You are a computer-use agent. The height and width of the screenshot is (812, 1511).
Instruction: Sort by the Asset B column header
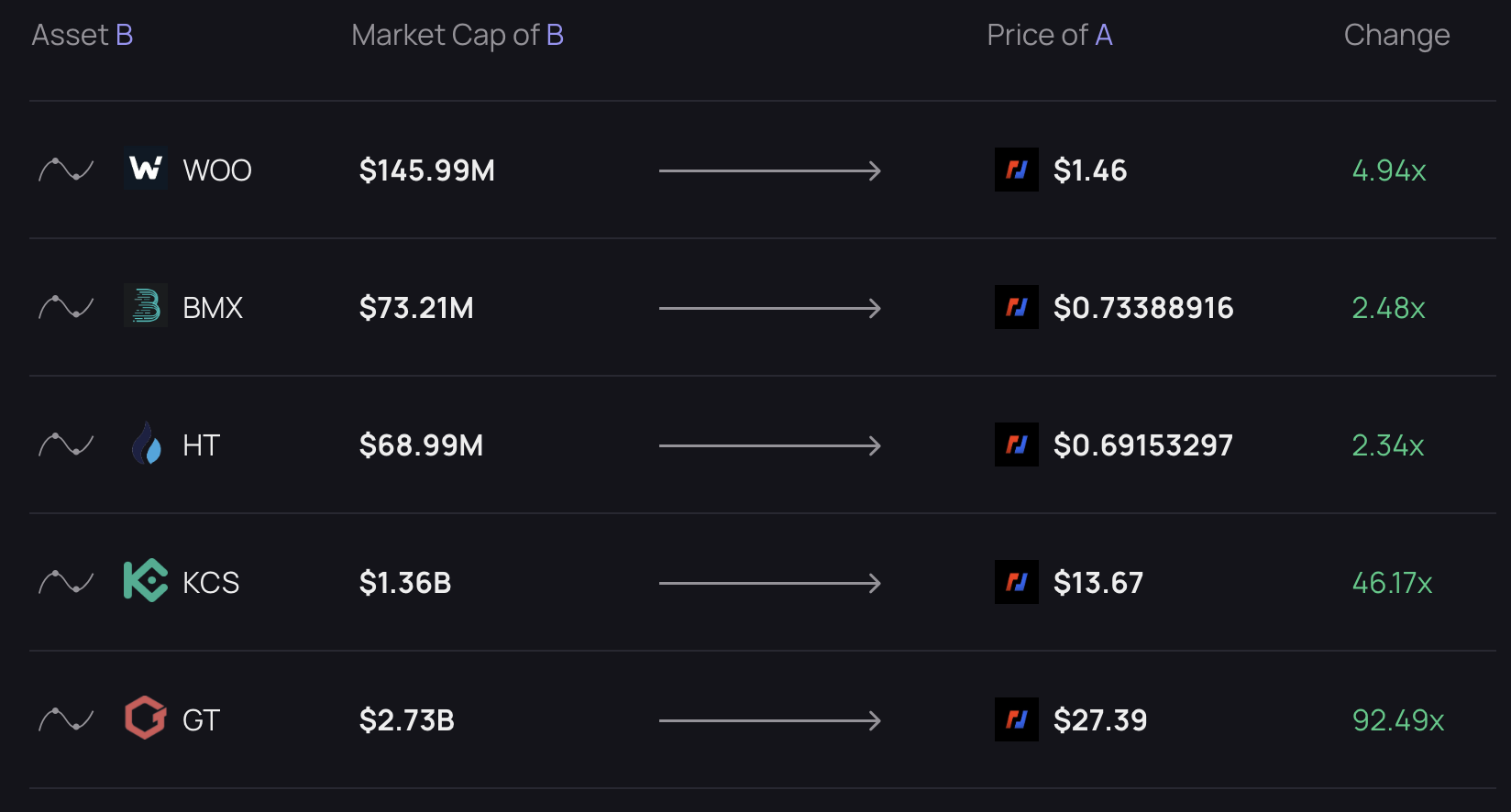click(x=83, y=35)
